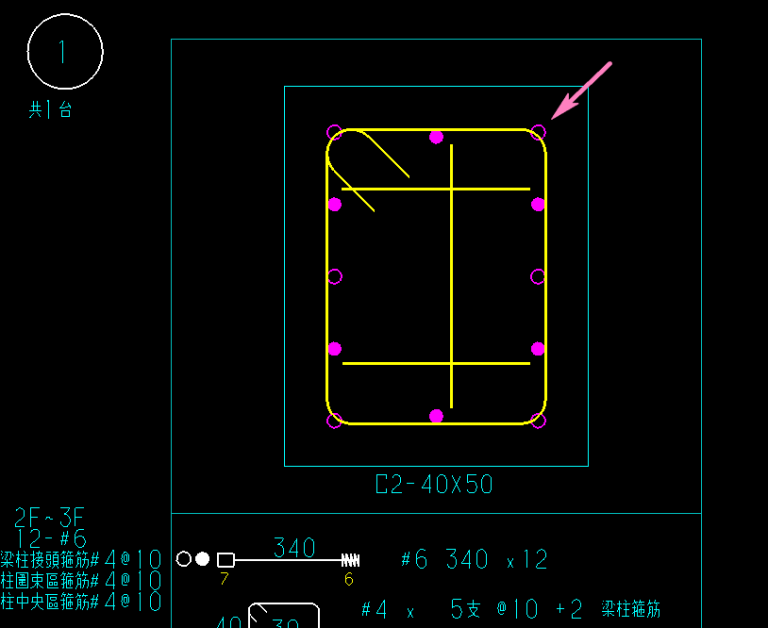The height and width of the screenshot is (628, 768).
Task: Click the 12-#6 rebar count text
Action: (50, 538)
